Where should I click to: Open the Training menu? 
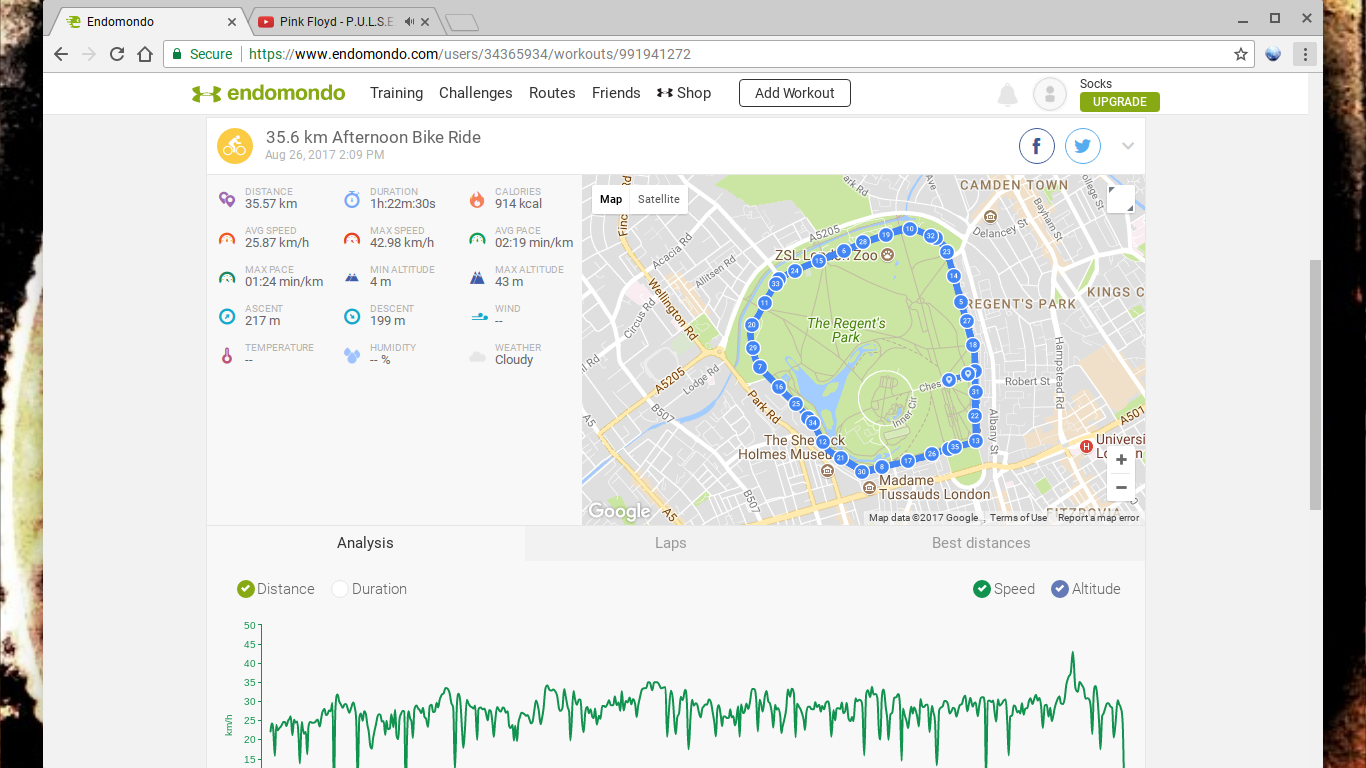pos(396,93)
